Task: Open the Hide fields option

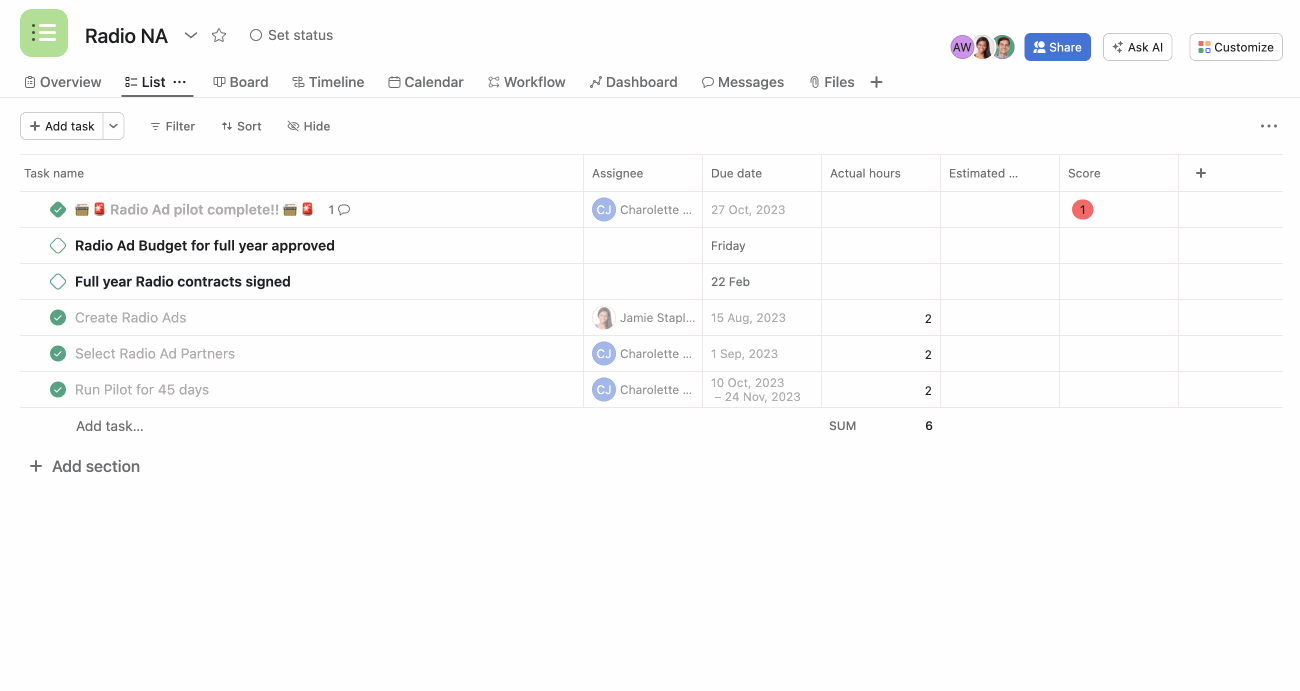Action: (308, 126)
